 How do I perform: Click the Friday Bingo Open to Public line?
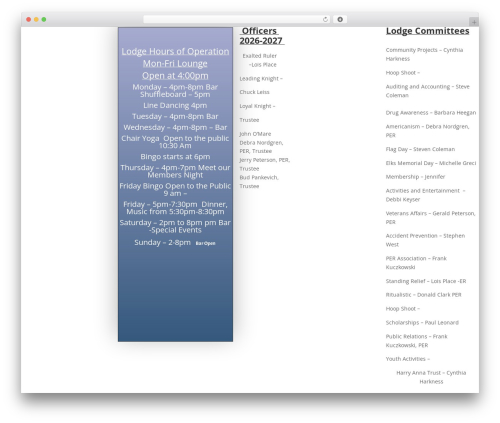tap(175, 190)
